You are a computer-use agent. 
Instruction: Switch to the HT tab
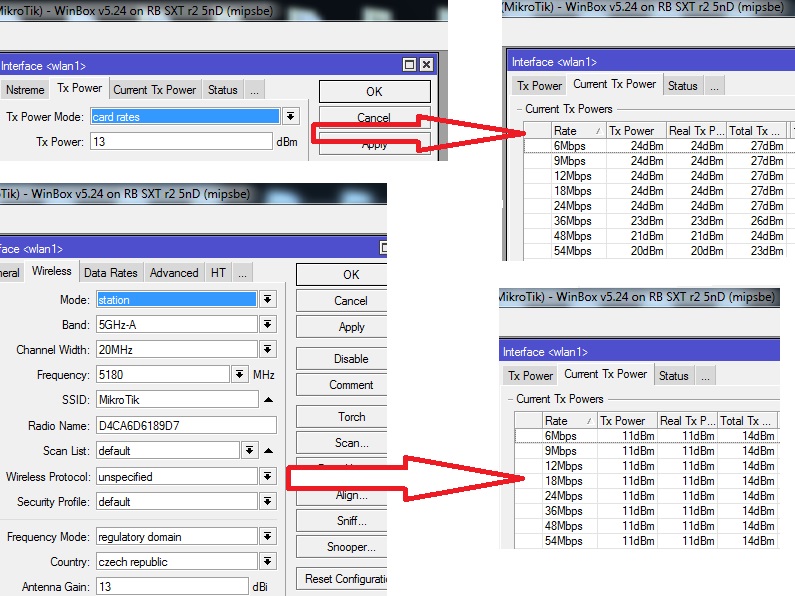(218, 273)
